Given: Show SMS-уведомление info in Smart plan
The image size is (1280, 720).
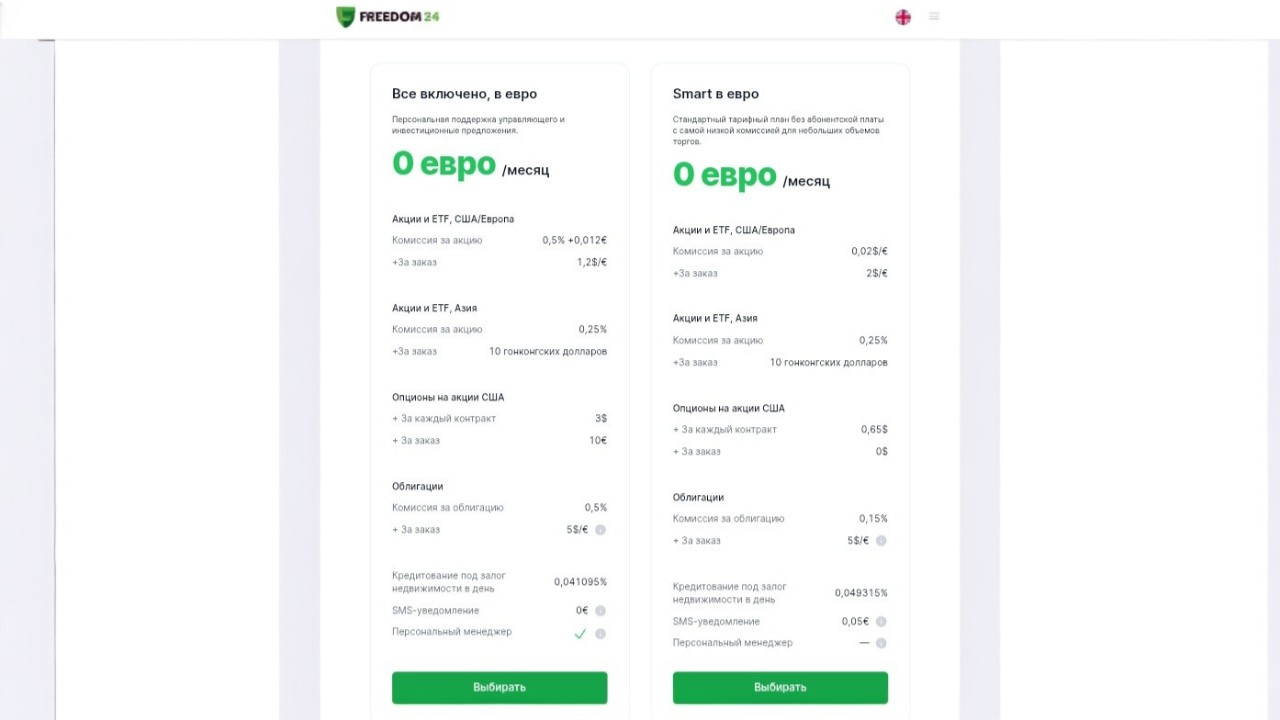Looking at the screenshot, I should 881,622.
